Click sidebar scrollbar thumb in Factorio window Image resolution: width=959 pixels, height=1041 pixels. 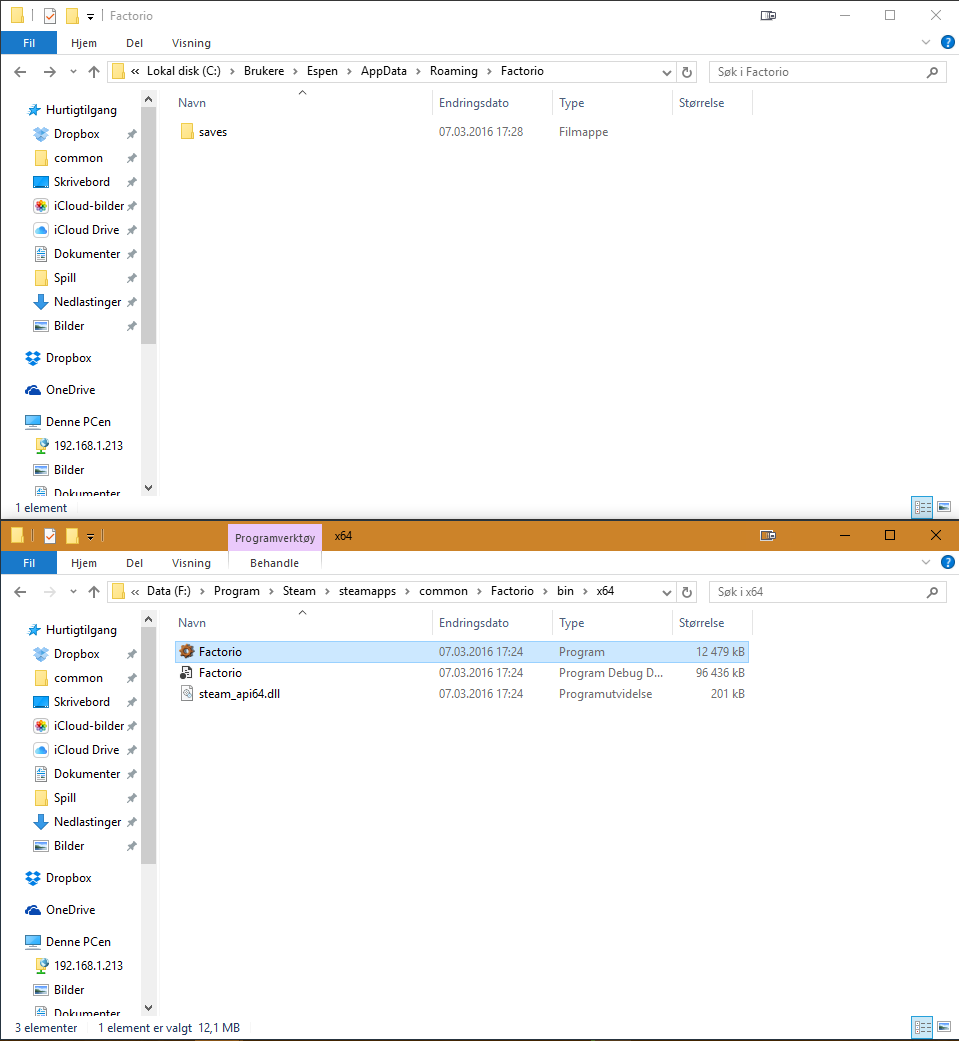[x=149, y=226]
